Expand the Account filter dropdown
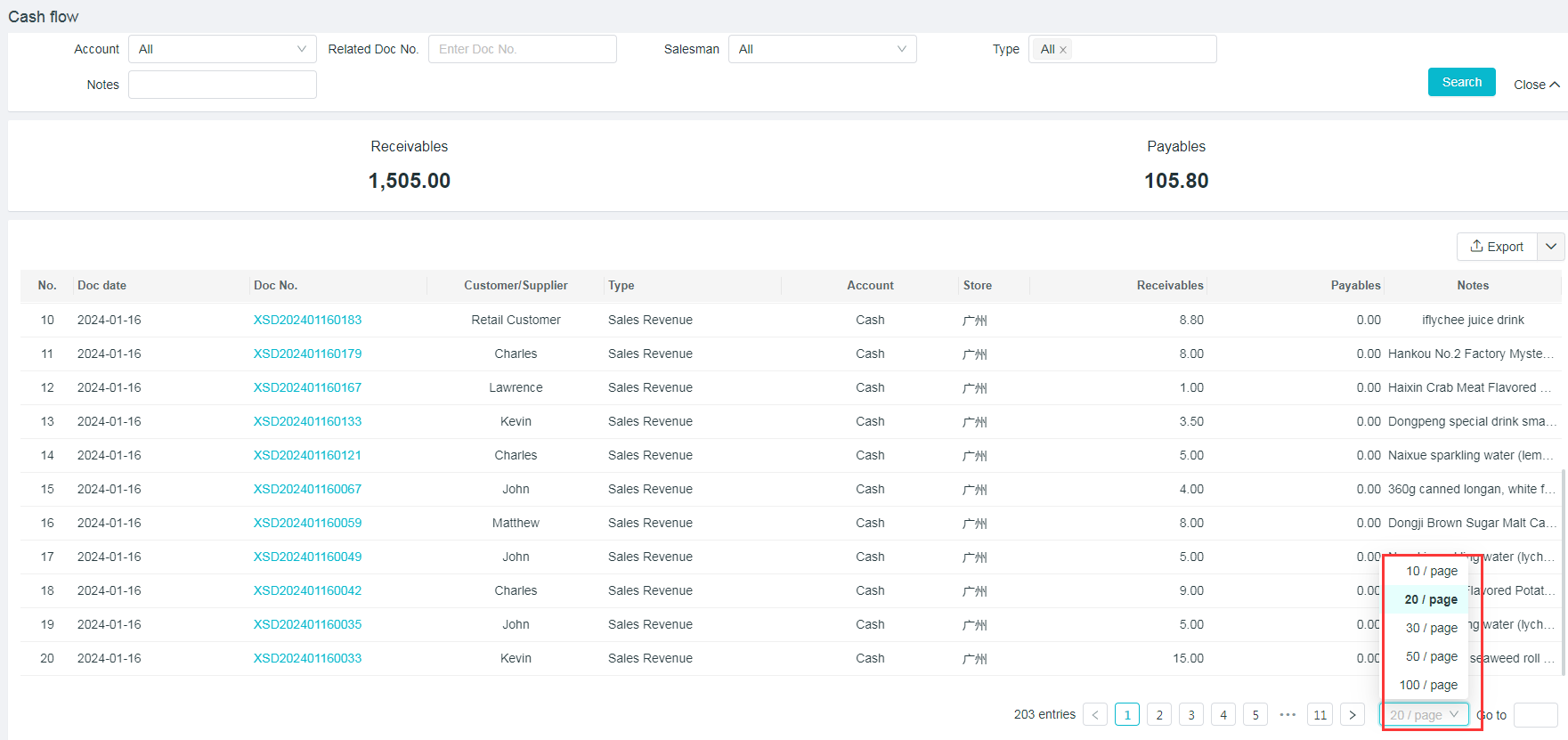The image size is (1568, 740). click(x=222, y=49)
